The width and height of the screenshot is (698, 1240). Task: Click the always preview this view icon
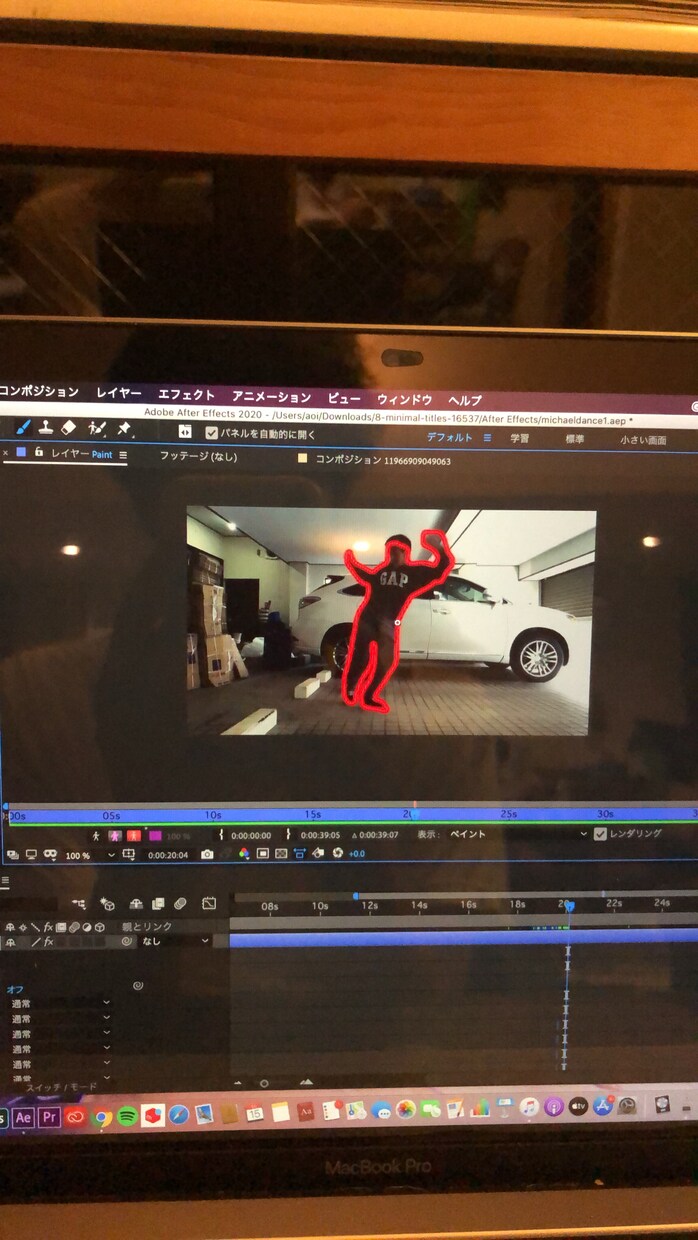11,856
